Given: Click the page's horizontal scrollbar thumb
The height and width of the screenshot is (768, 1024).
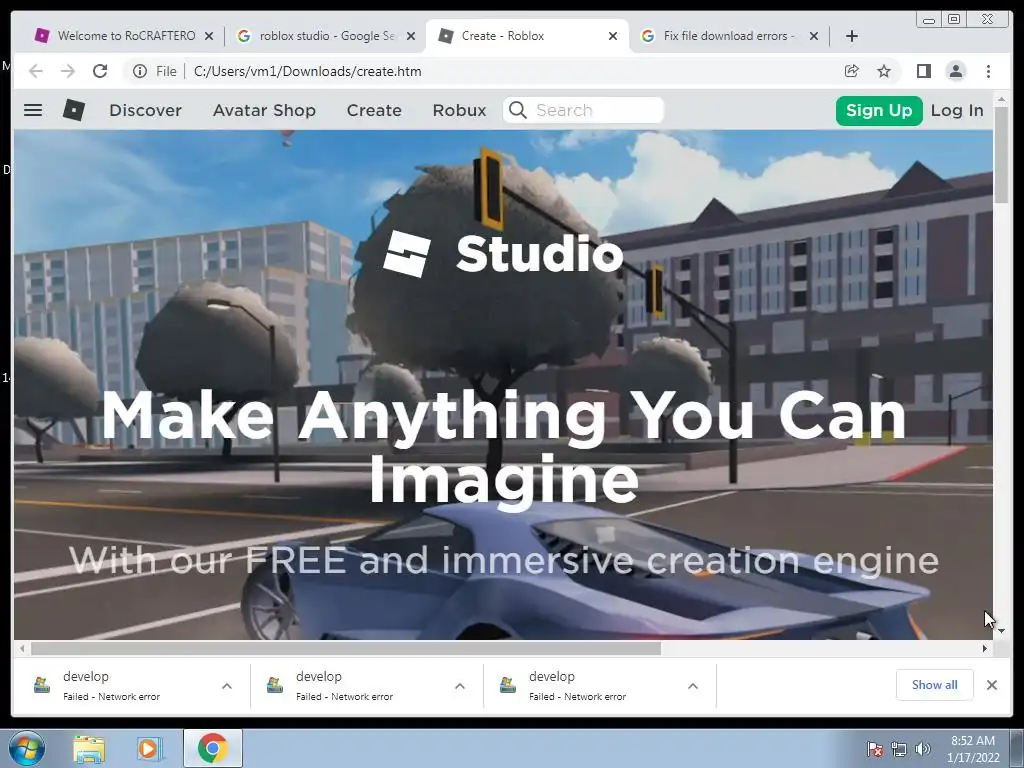Looking at the screenshot, I should 346,648.
